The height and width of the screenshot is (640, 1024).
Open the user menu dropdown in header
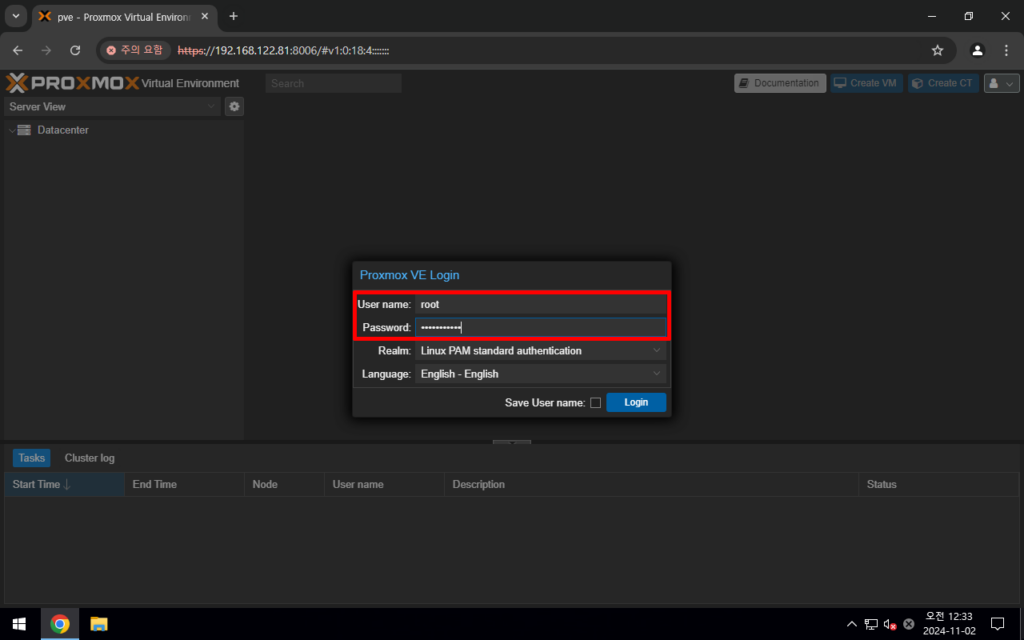click(x=1001, y=83)
